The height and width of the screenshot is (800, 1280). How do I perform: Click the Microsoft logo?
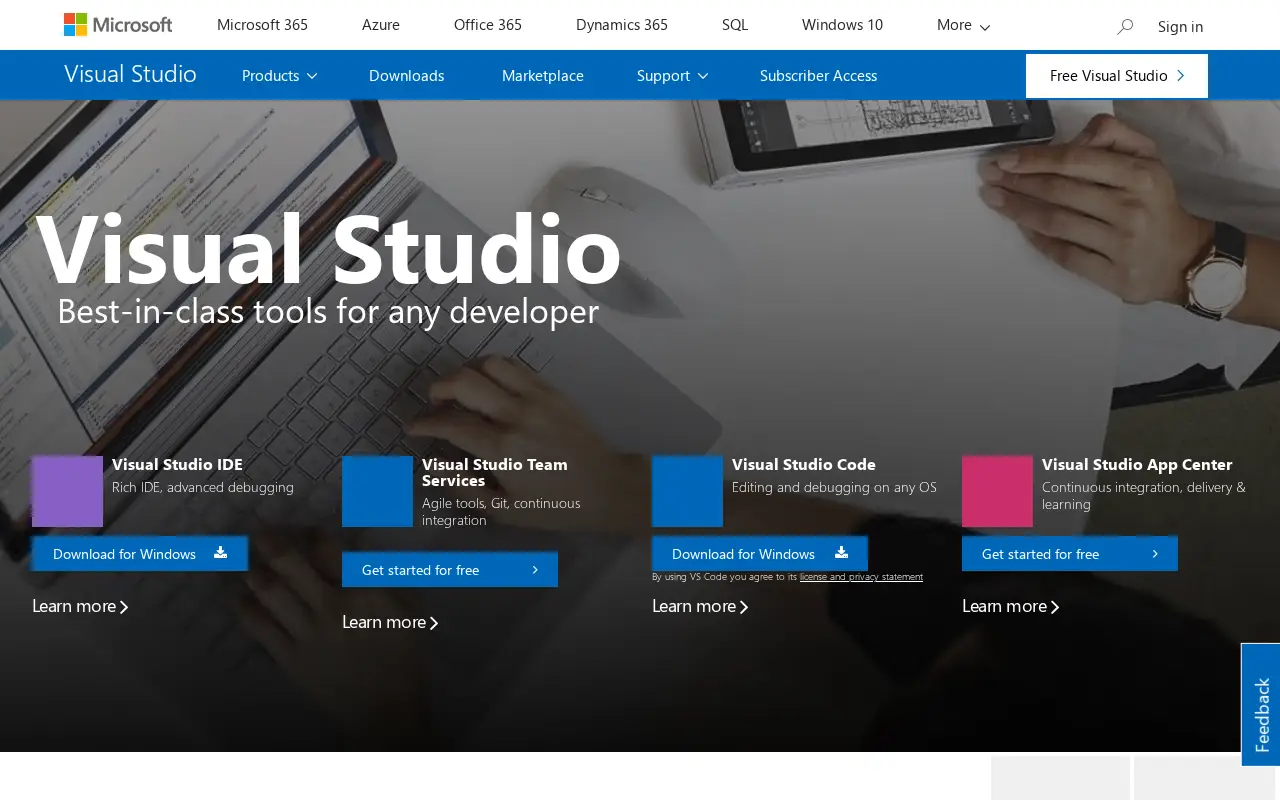click(x=118, y=25)
